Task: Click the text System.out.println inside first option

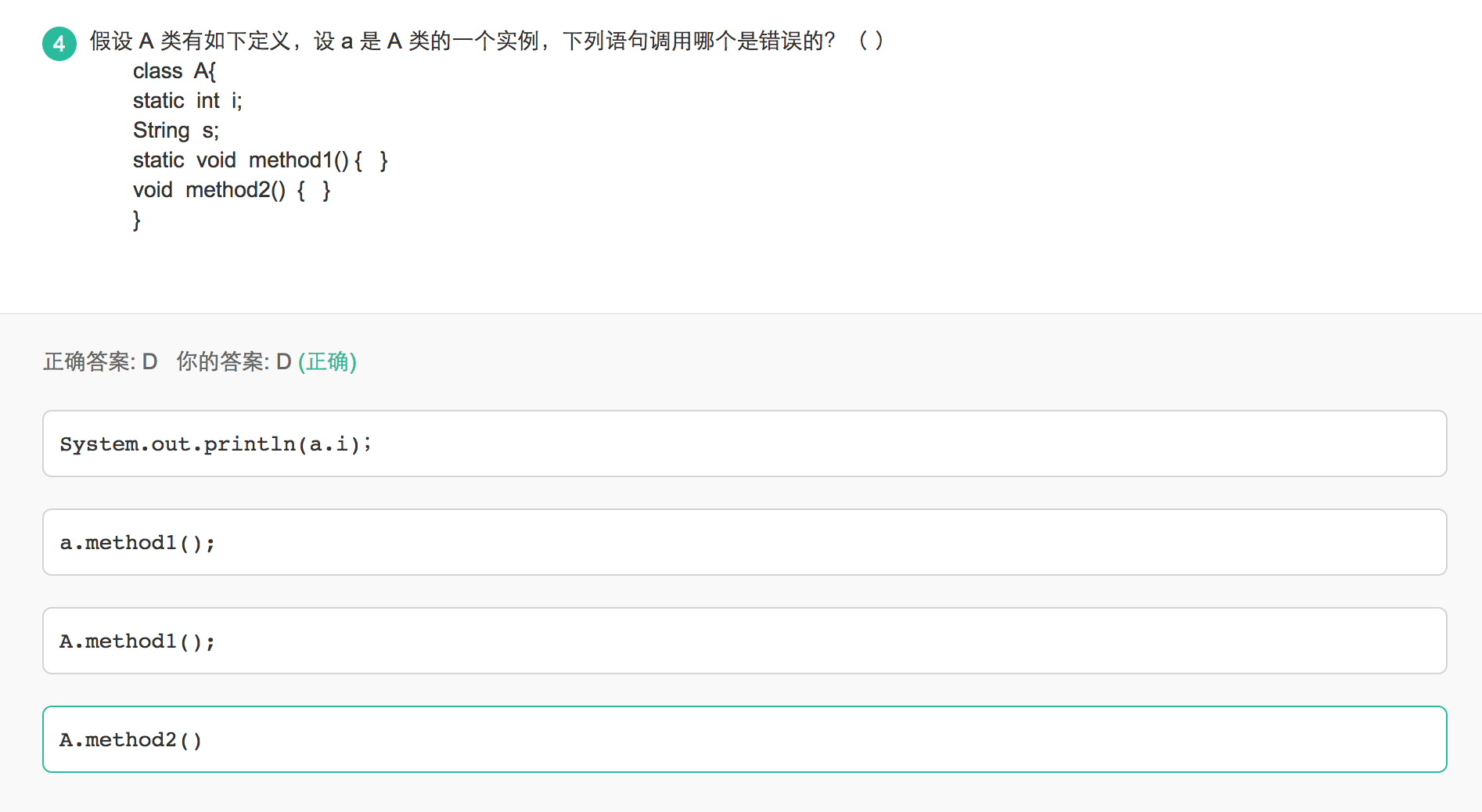Action: (x=178, y=444)
